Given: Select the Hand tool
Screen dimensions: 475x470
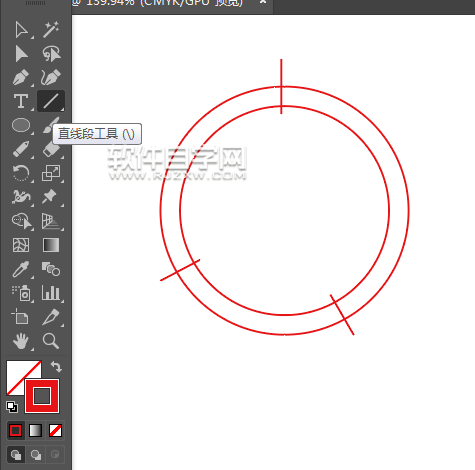Looking at the screenshot, I should [21, 341].
